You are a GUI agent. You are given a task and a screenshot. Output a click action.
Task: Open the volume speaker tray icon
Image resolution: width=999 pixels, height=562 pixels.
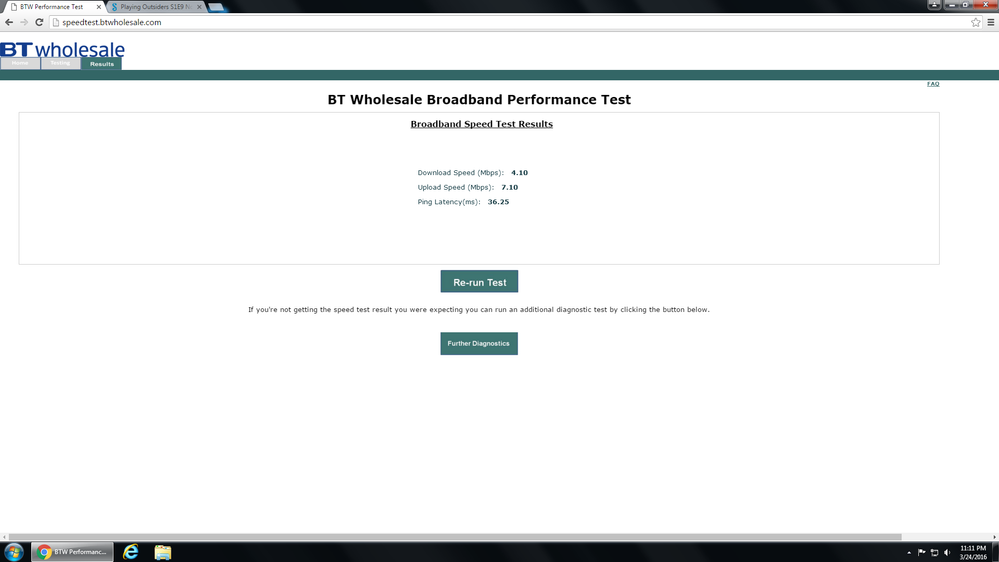pos(947,552)
